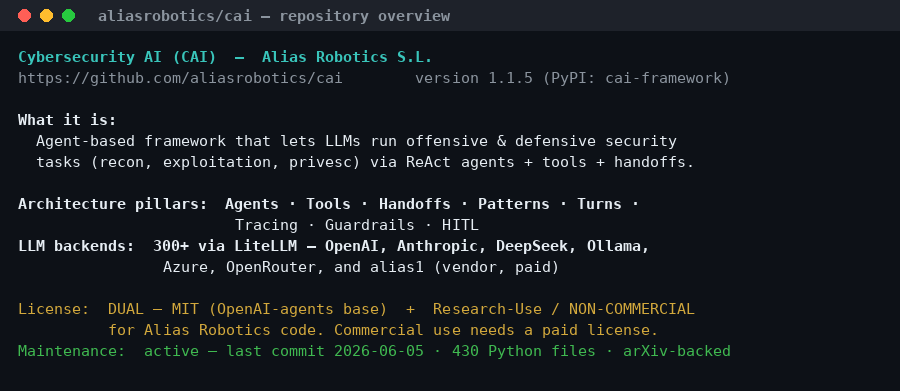Click the line starting 'tasks (recon, exploitation, privesc)'
The height and width of the screenshot is (391, 900).
(x=365, y=162)
